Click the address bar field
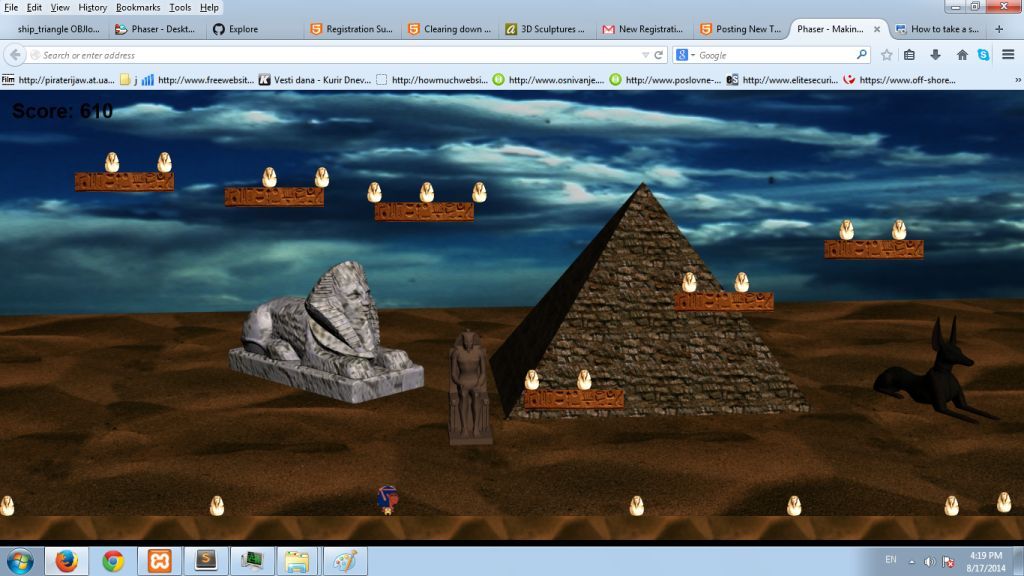Viewport: 1024px width, 576px height. coord(330,55)
